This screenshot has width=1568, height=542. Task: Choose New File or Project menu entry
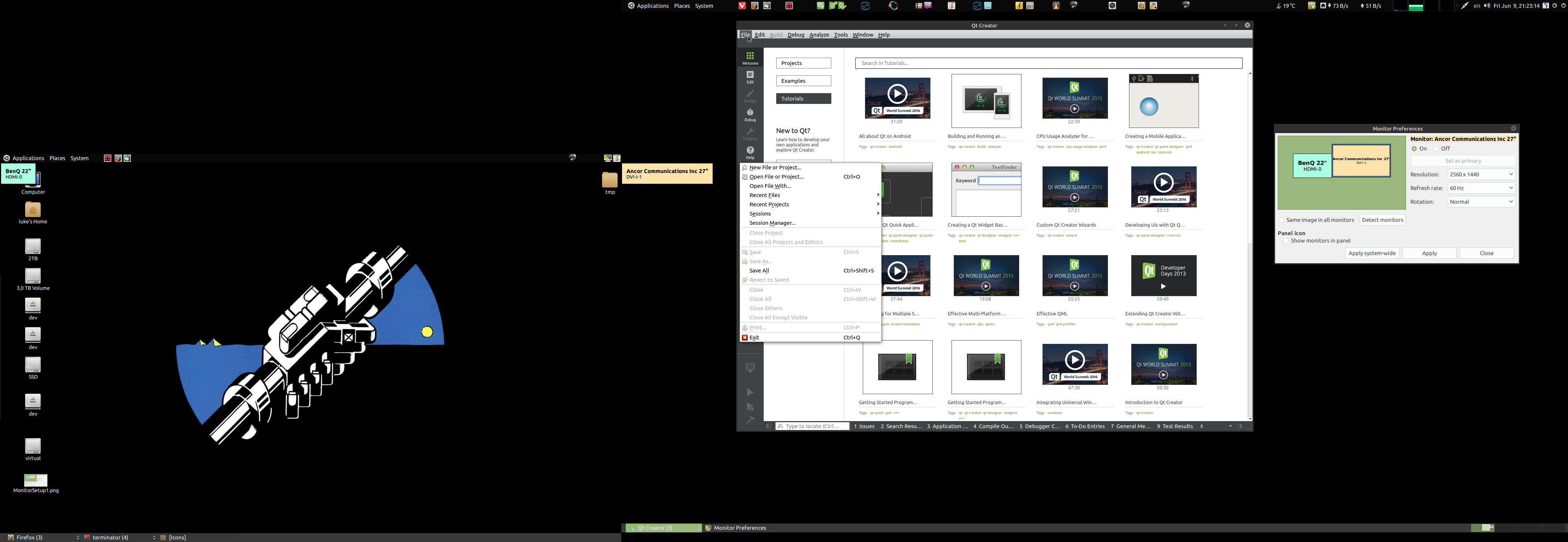pyautogui.click(x=775, y=167)
